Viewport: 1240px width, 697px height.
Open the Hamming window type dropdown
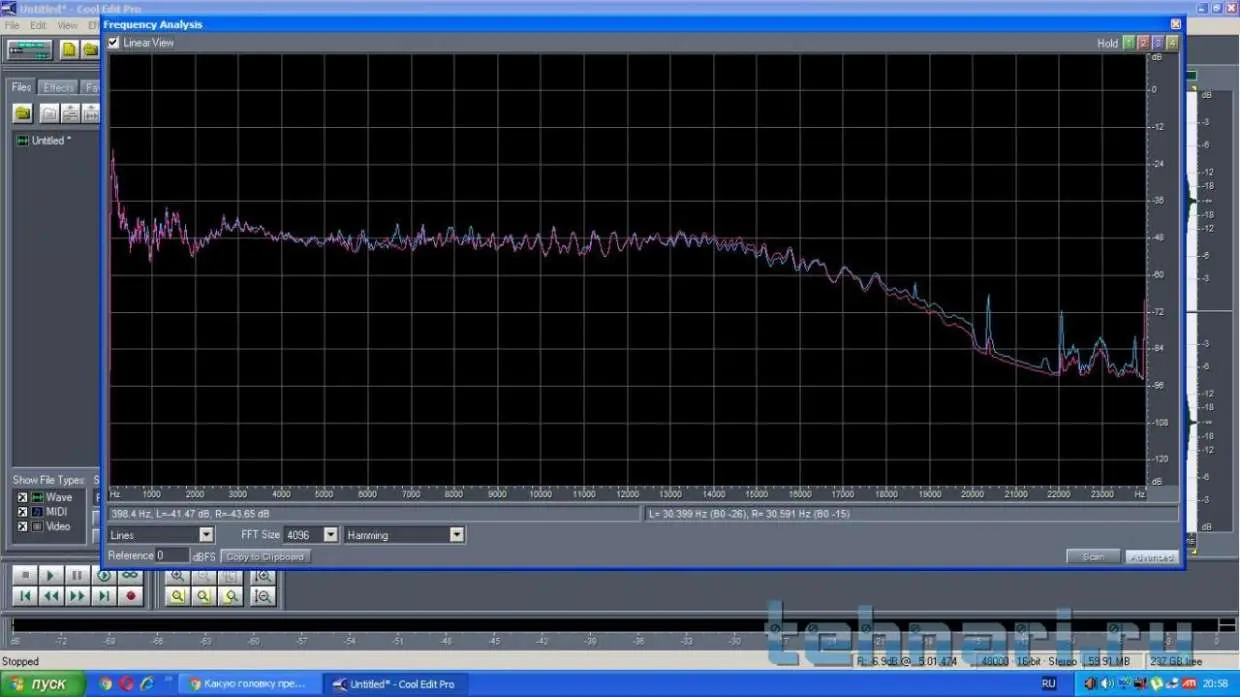(456, 535)
